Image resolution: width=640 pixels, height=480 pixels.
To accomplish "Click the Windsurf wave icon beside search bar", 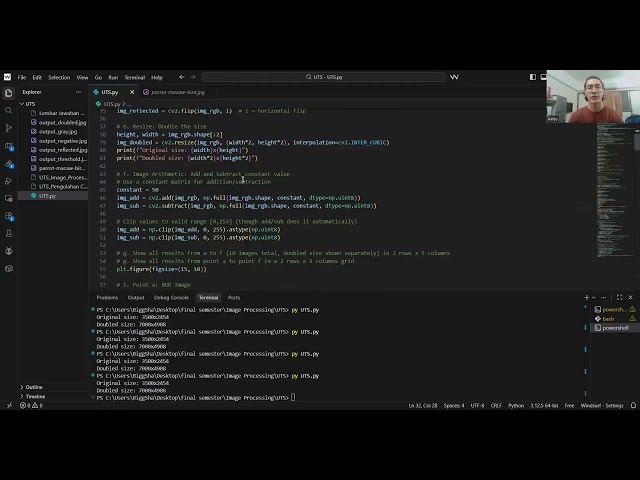I will tap(454, 77).
